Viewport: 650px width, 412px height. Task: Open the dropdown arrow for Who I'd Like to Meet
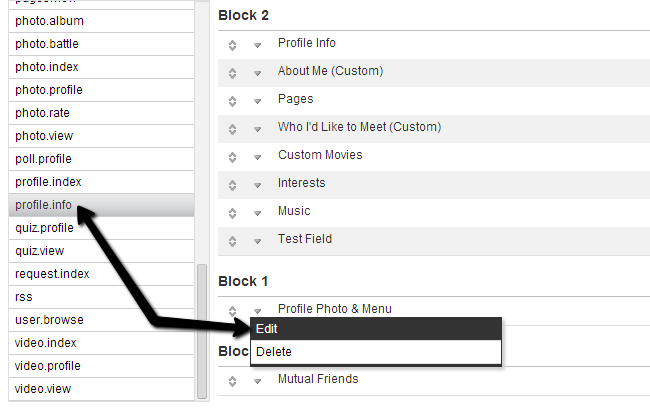pos(257,129)
